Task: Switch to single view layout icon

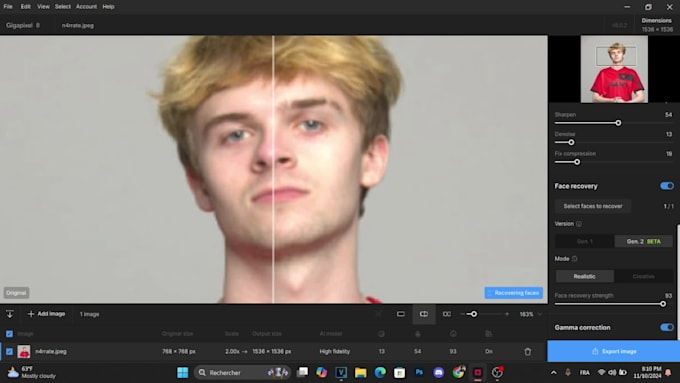Action: tap(401, 314)
